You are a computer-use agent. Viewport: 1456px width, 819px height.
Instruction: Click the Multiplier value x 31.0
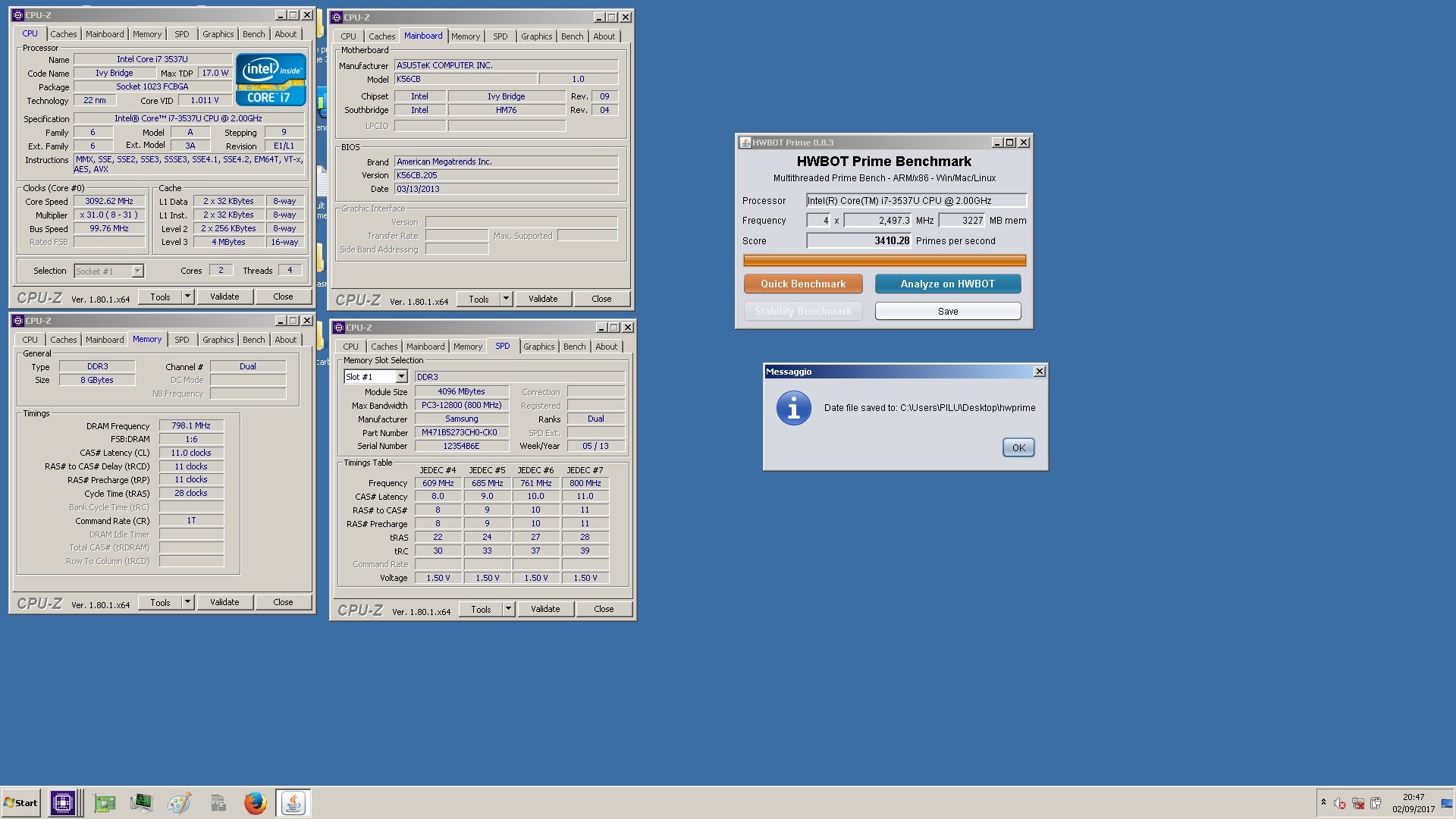pos(109,215)
